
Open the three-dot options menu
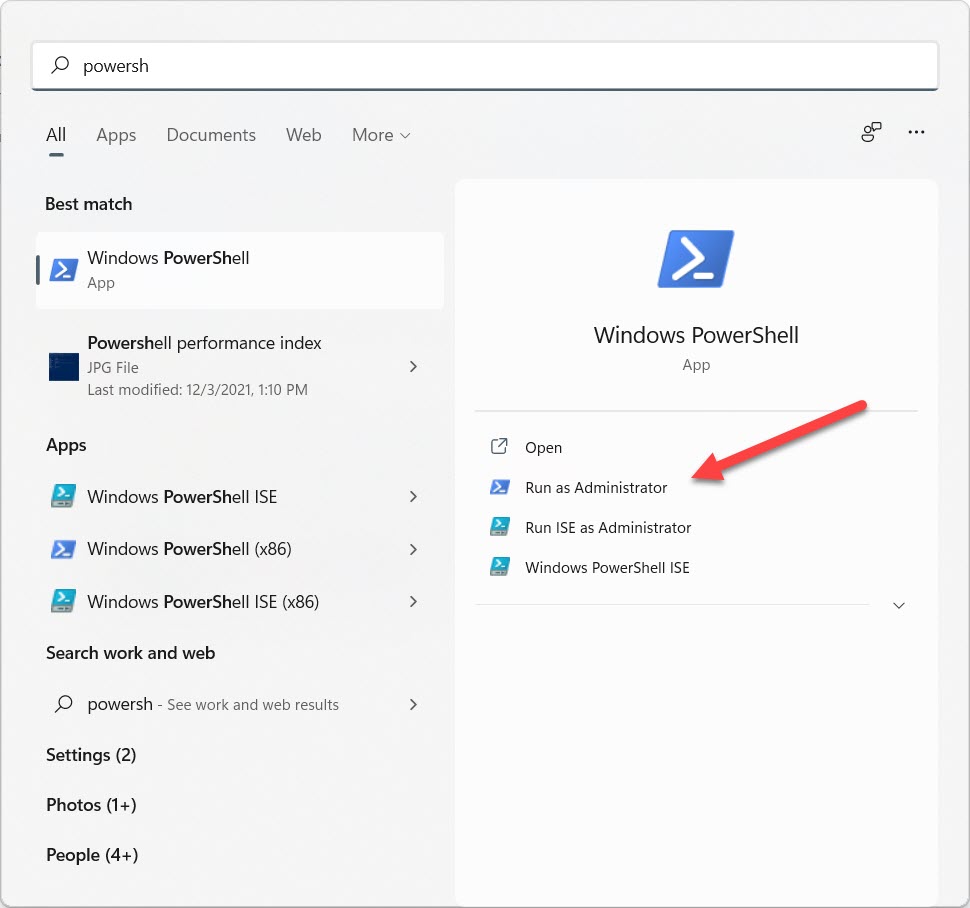click(916, 132)
